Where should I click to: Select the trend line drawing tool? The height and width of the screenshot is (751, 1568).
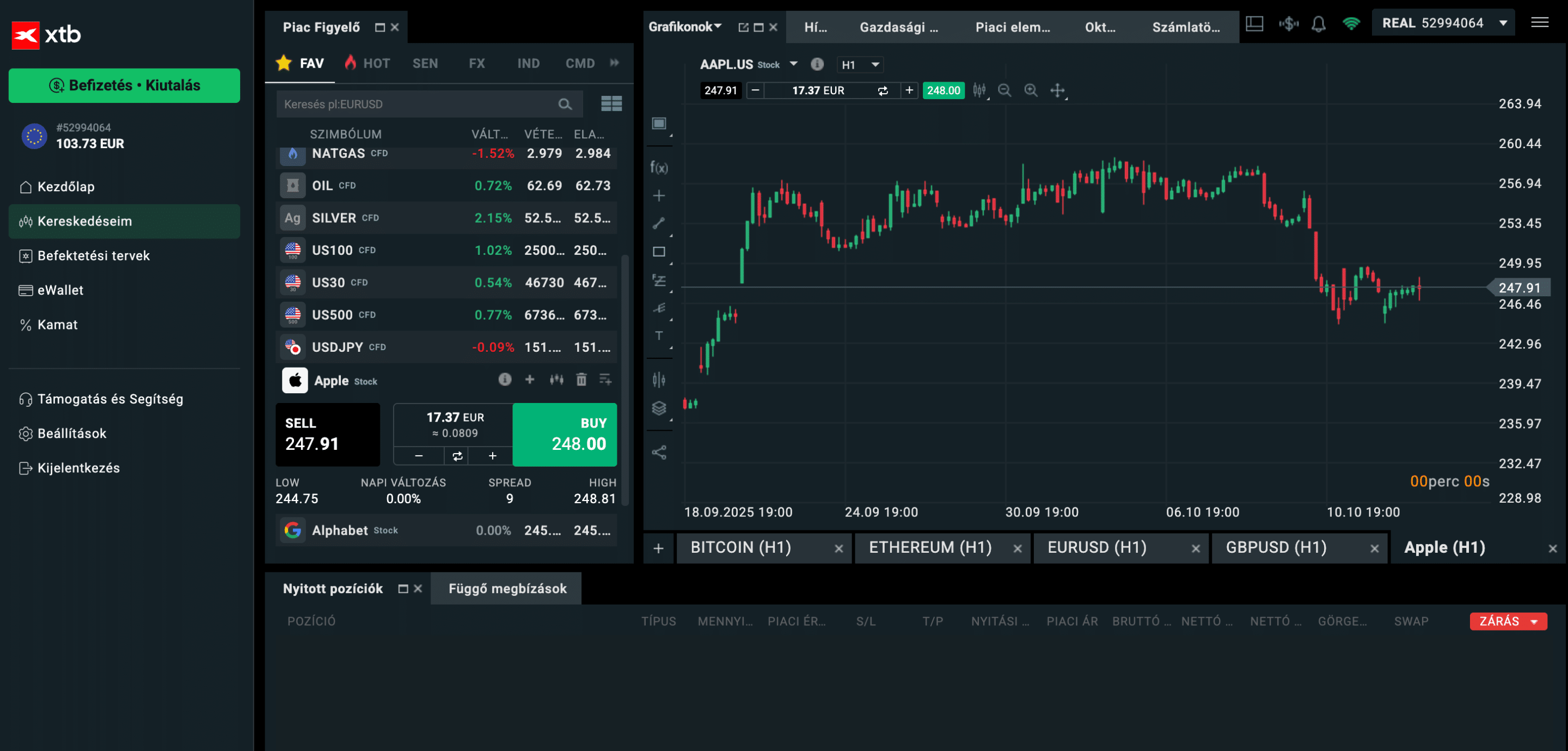click(x=659, y=223)
